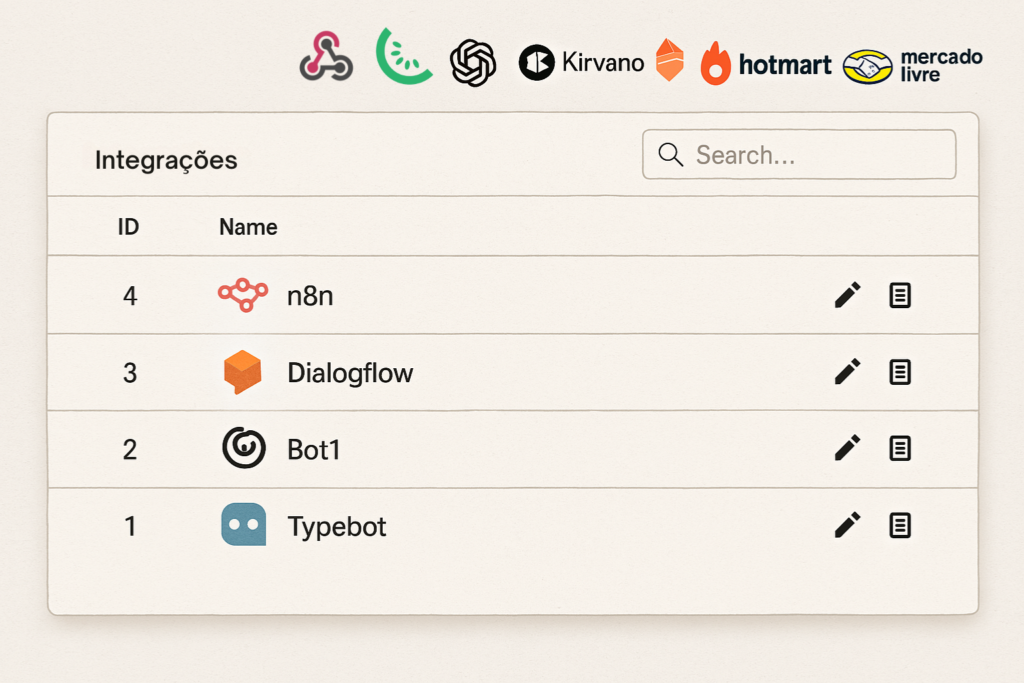This screenshot has height=683, width=1024.
Task: Open the Typebot row document icon
Action: pyautogui.click(x=900, y=525)
